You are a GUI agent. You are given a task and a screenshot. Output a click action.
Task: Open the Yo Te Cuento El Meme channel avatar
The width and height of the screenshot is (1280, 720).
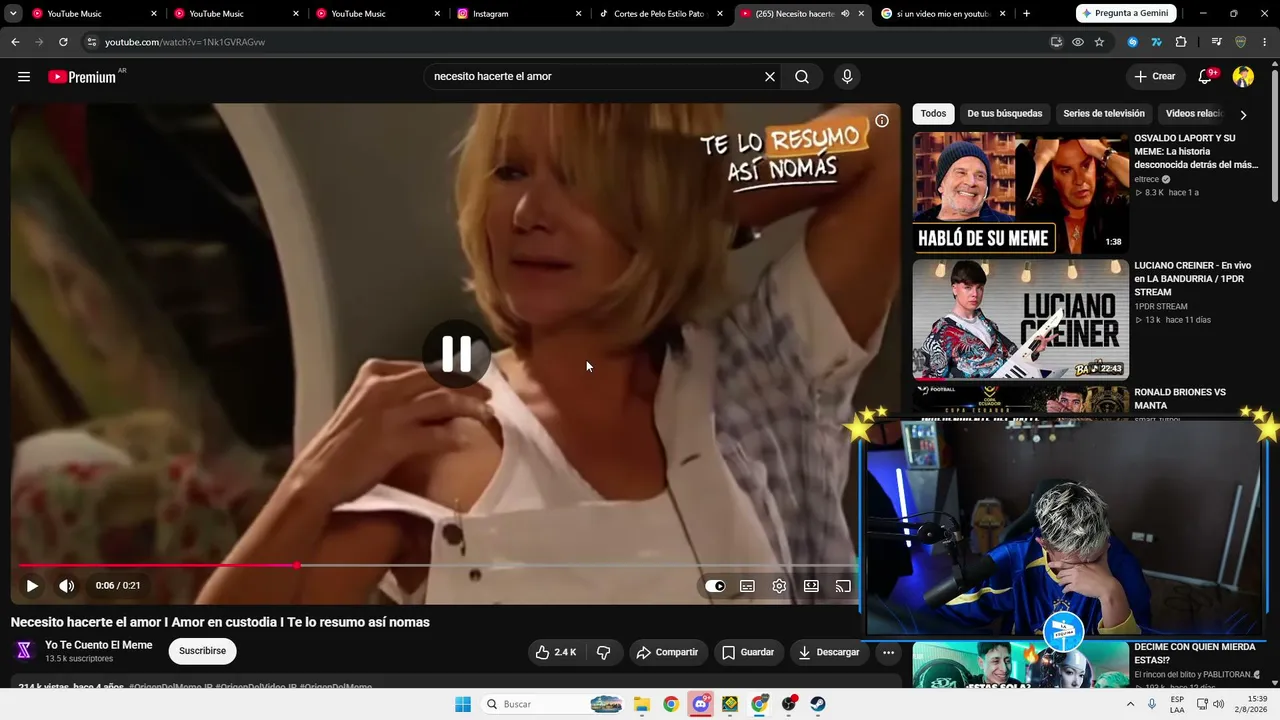(24, 651)
